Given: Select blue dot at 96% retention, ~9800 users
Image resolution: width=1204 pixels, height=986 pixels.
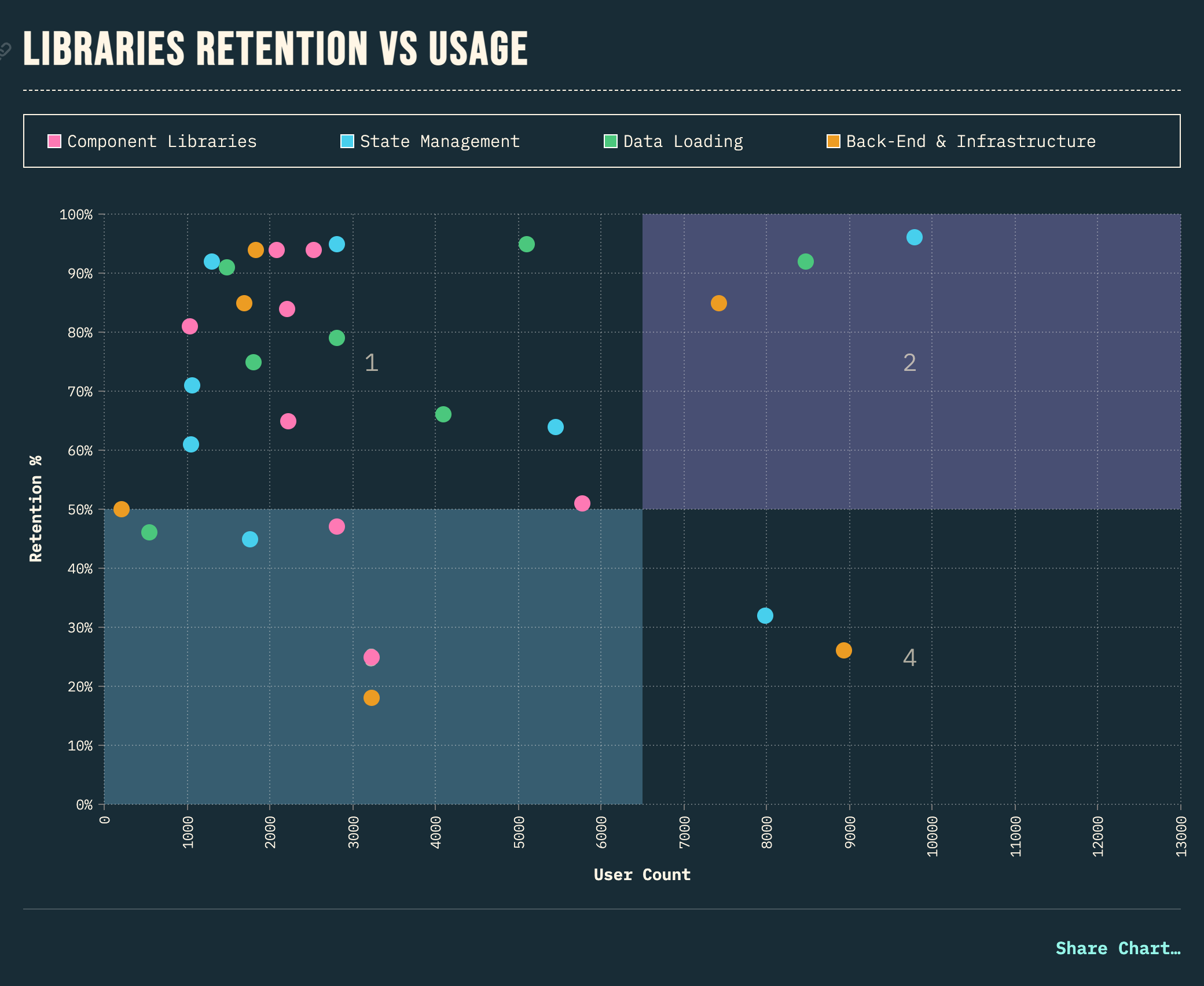Looking at the screenshot, I should tap(914, 237).
